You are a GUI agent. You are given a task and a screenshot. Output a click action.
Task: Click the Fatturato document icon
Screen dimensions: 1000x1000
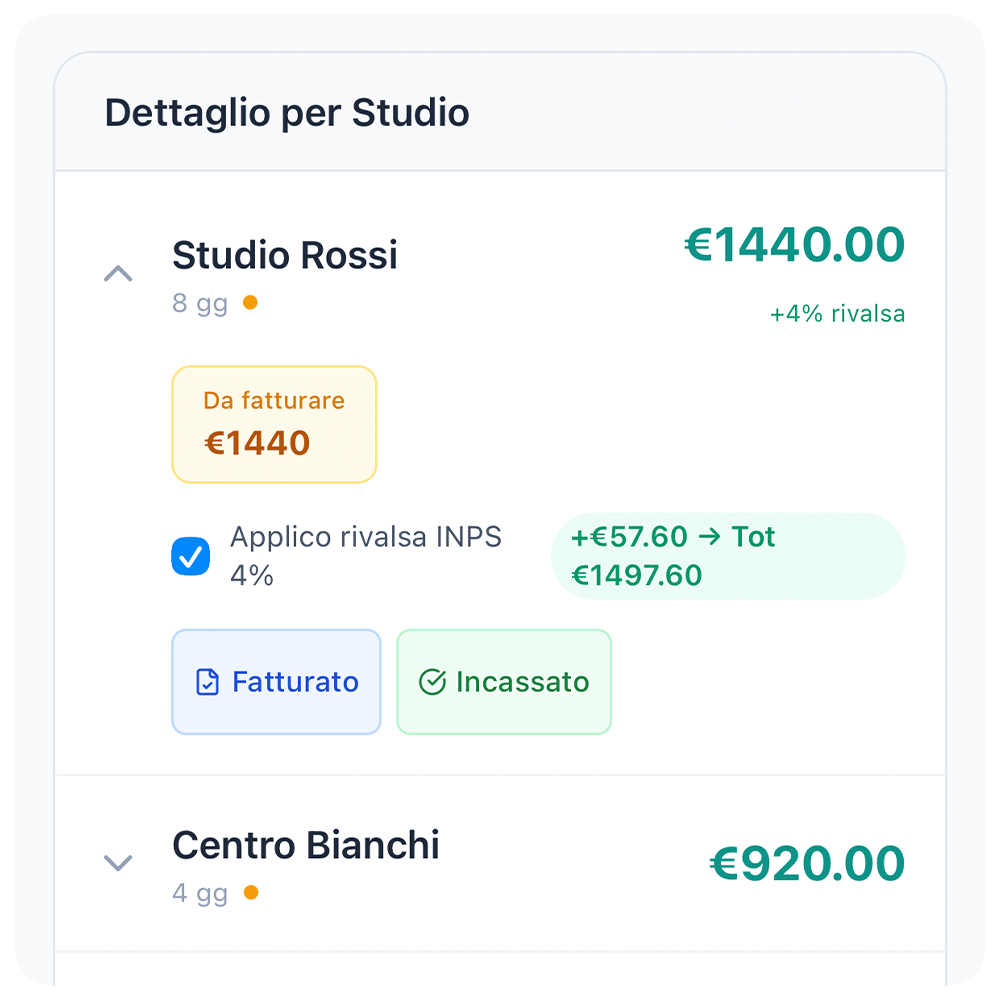coord(207,683)
